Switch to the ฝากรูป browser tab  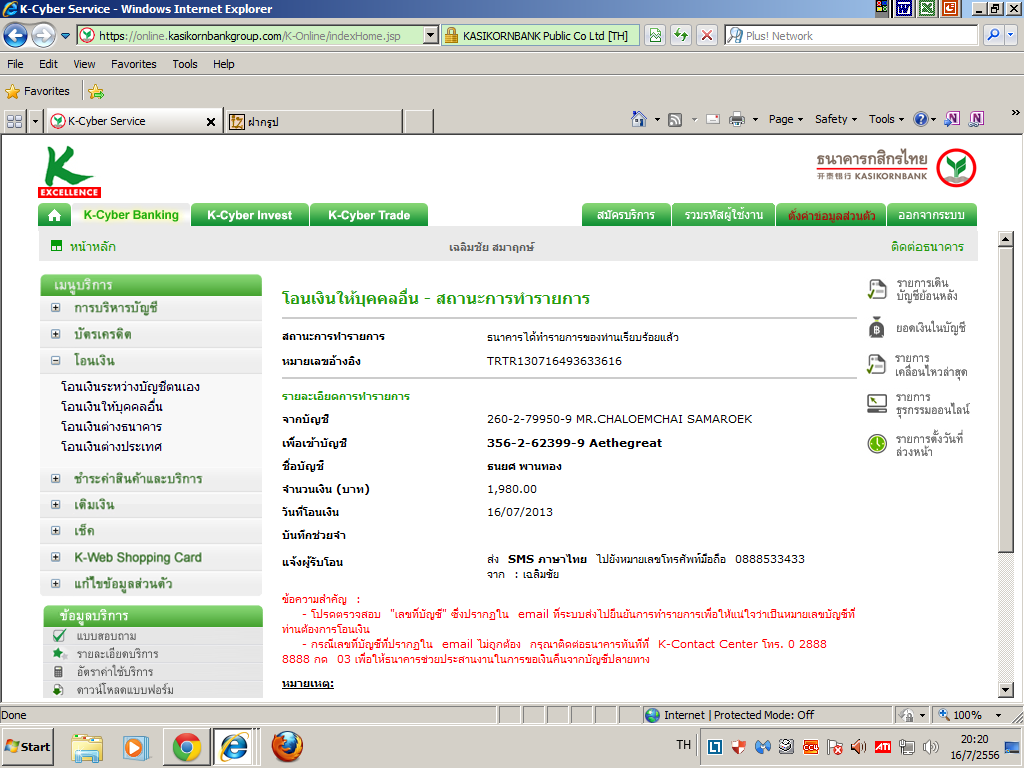[313, 121]
